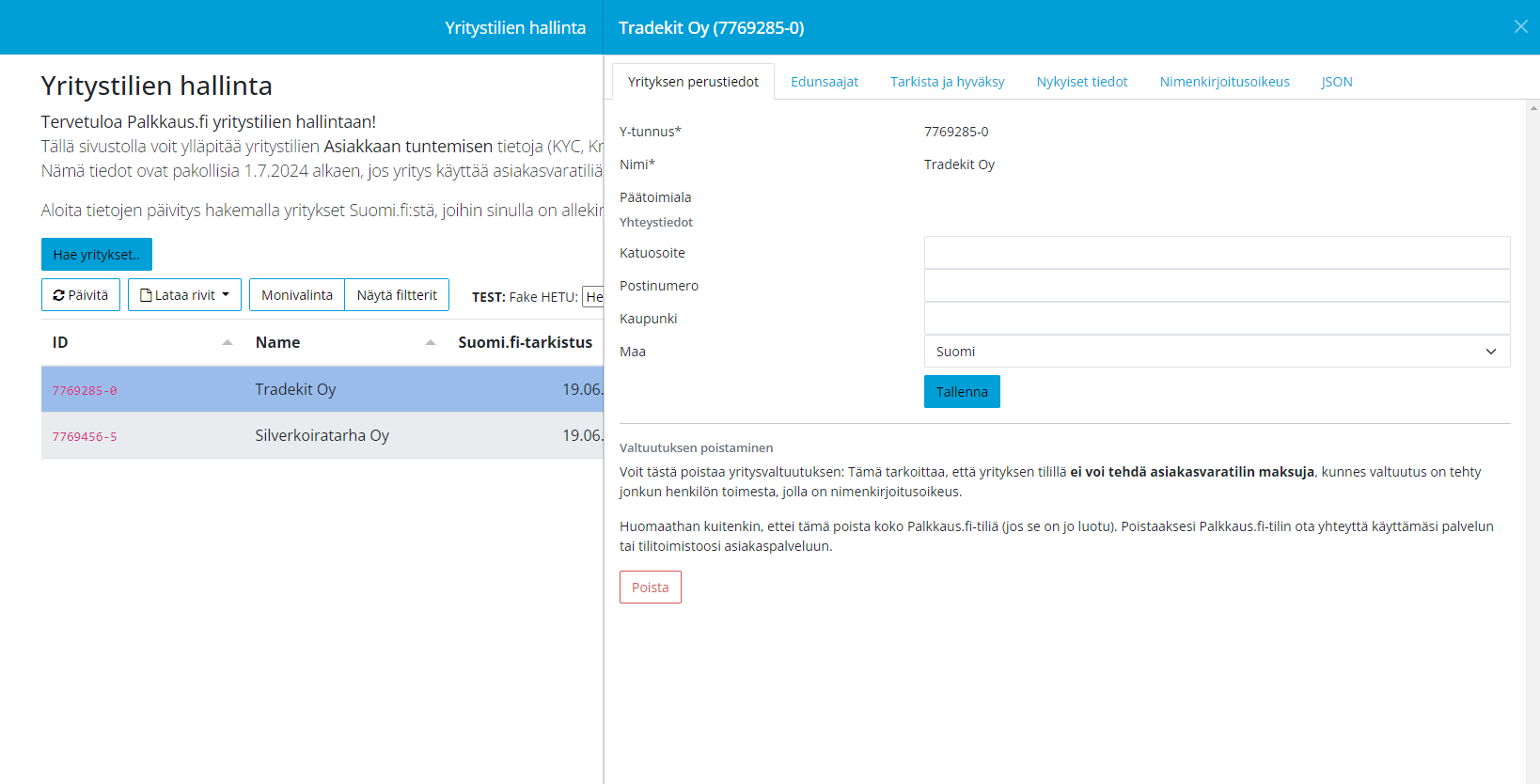This screenshot has width=1540, height=784.
Task: Click the Hae yritykset button
Action: 97,255
